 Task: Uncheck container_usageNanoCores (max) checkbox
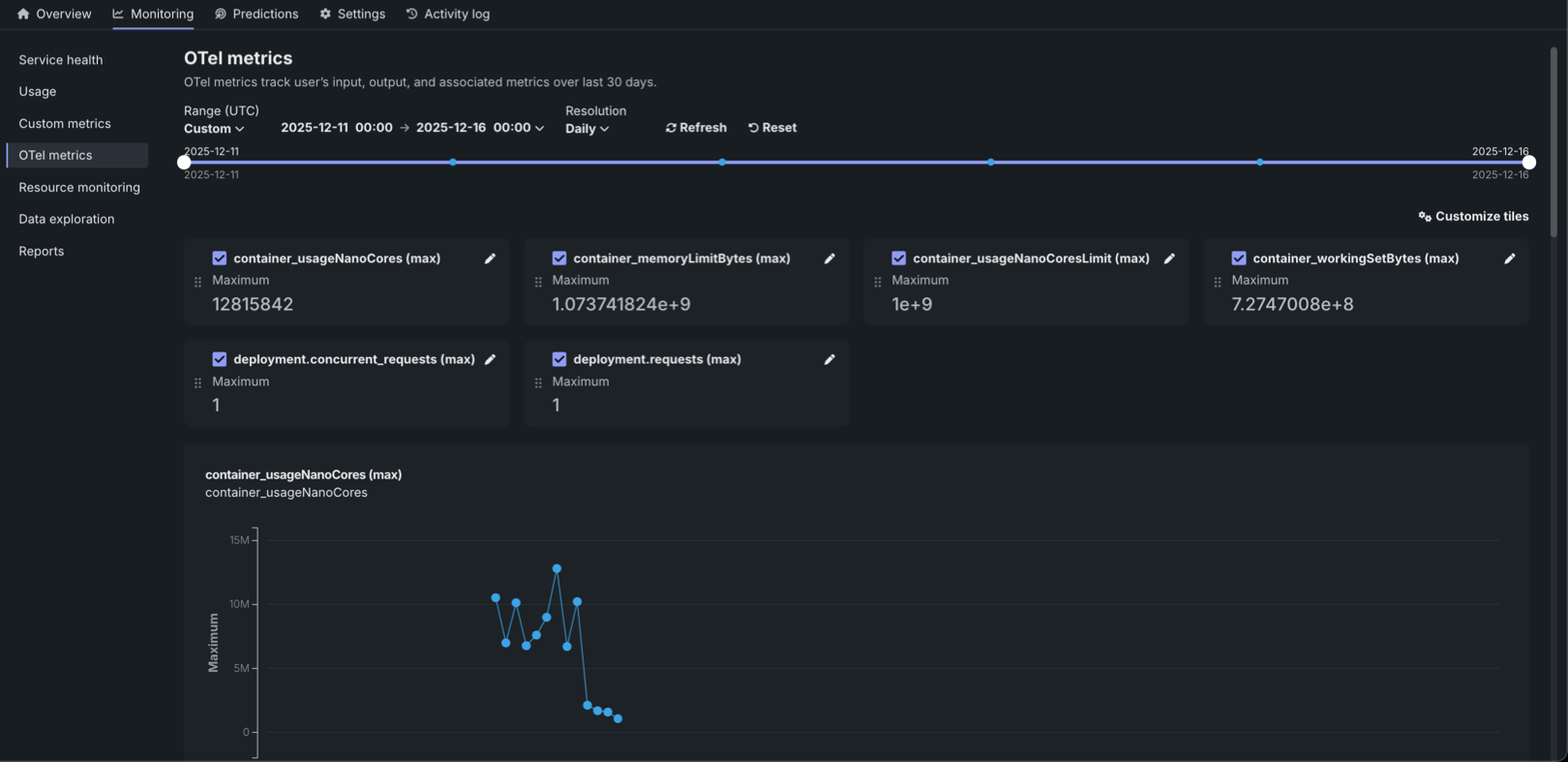220,259
